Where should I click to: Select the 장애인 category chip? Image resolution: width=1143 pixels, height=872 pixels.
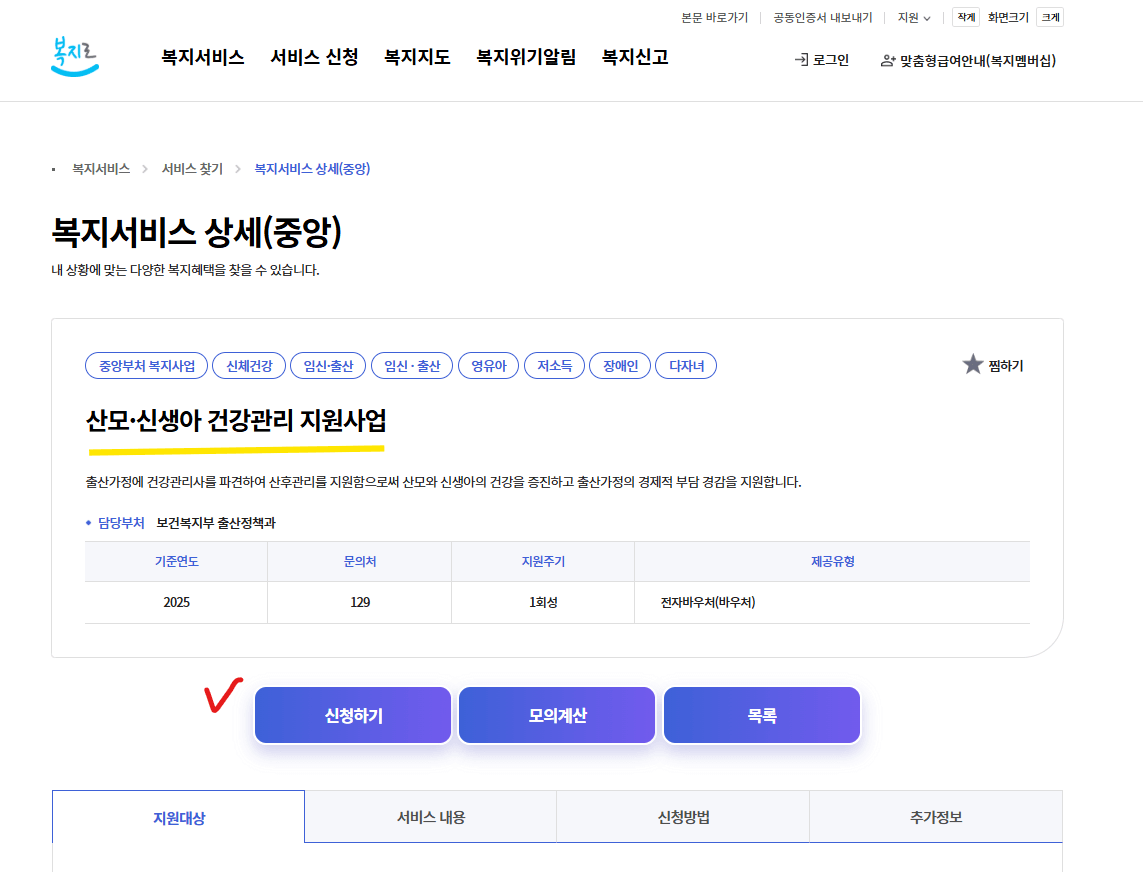point(620,365)
